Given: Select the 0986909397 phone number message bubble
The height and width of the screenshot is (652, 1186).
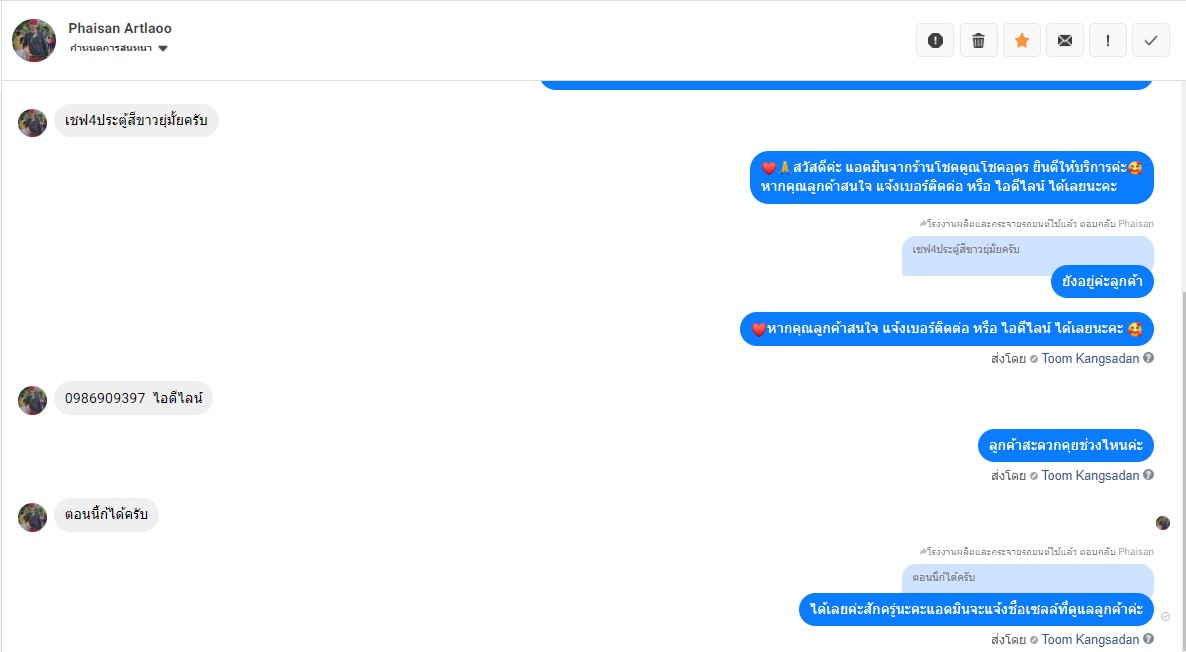Looking at the screenshot, I should [133, 399].
